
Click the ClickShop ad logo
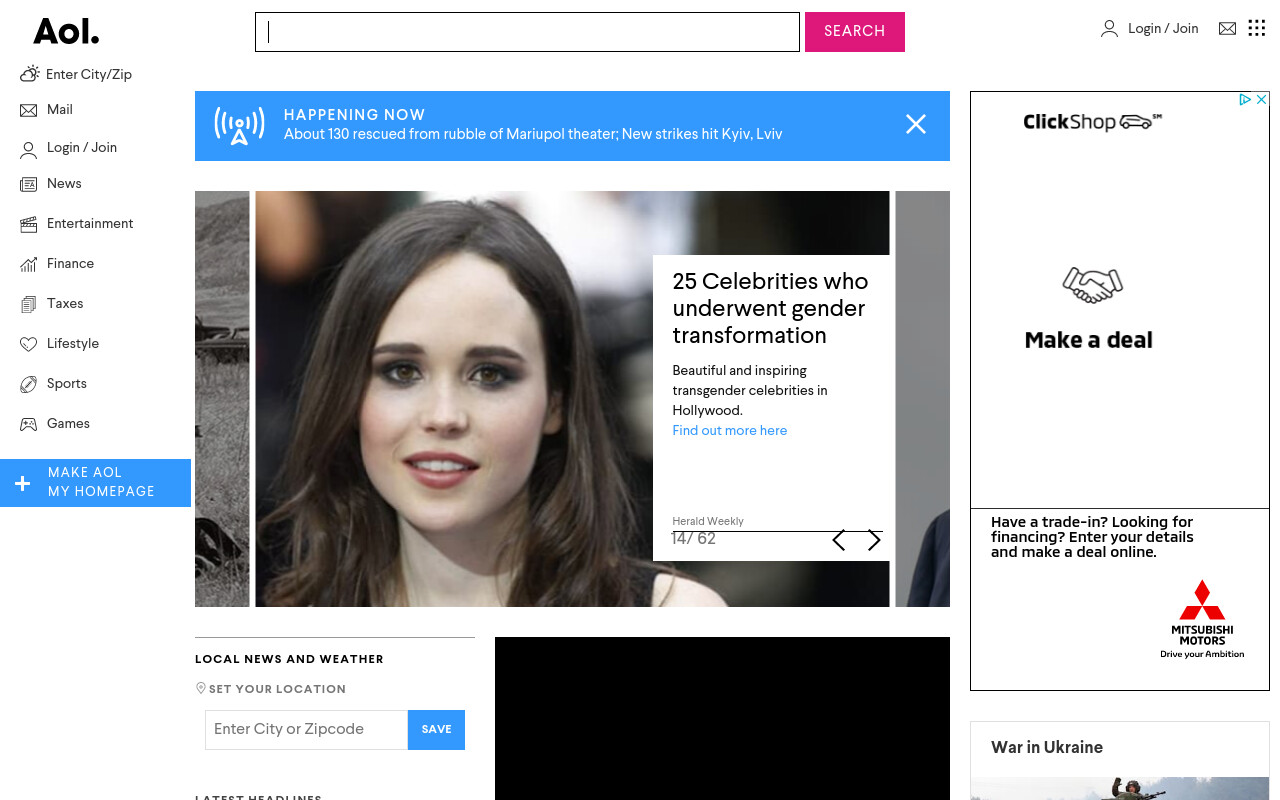[1092, 122]
